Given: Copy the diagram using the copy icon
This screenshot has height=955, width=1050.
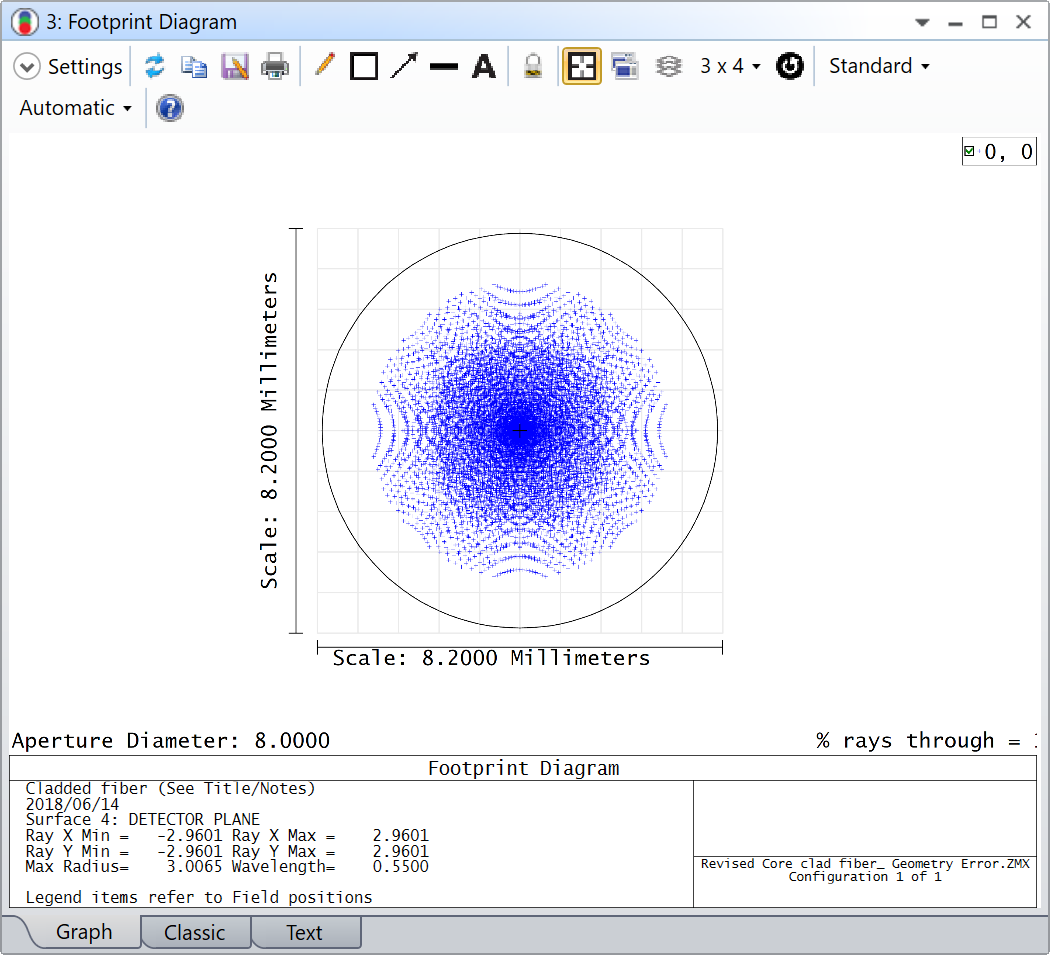Looking at the screenshot, I should coord(194,66).
